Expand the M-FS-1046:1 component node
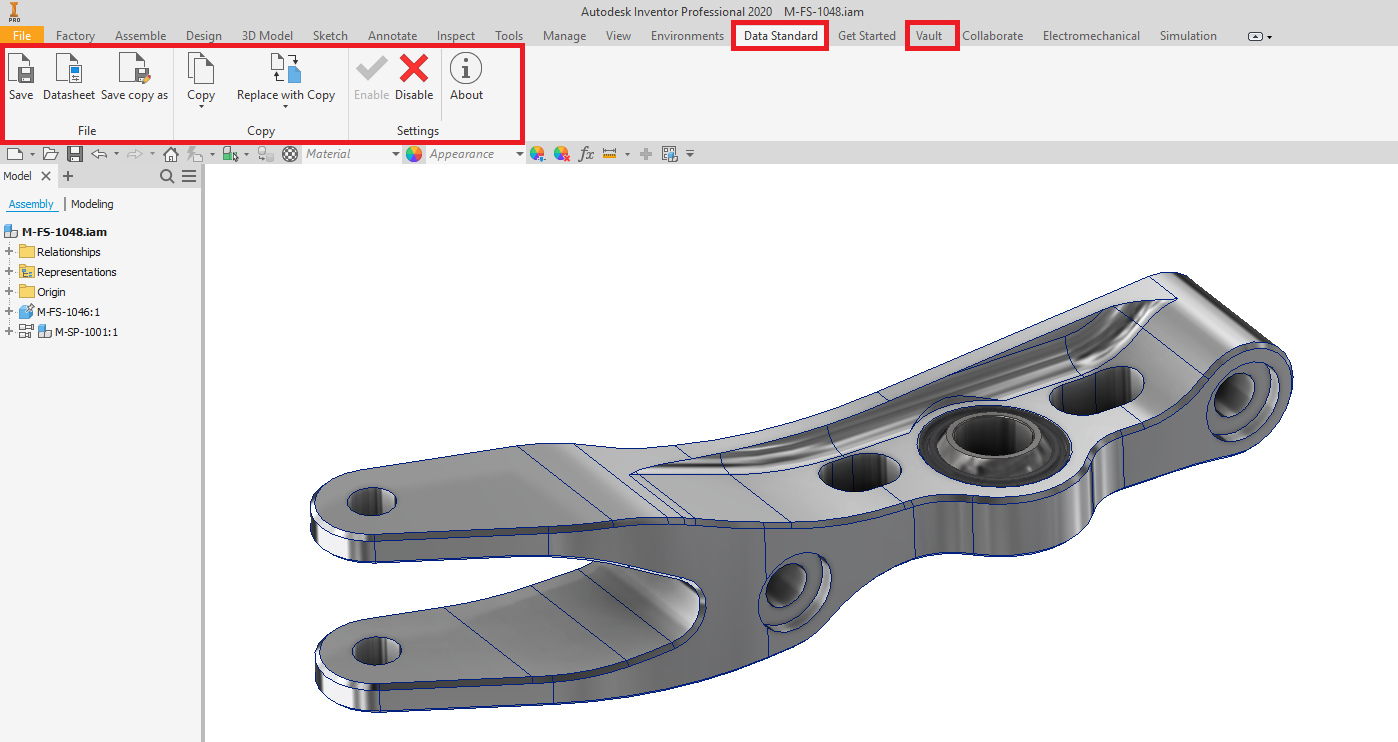This screenshot has width=1398, height=742. [9, 311]
